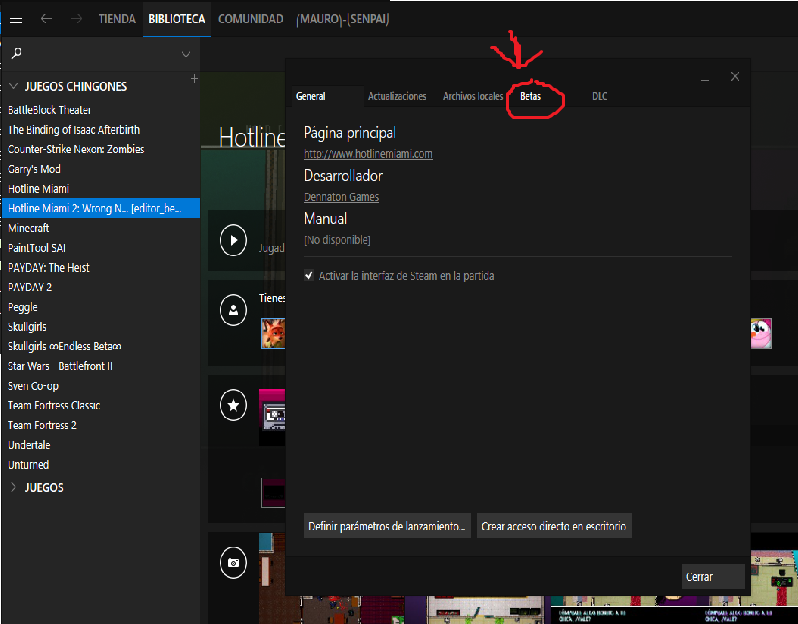Select Minecraft in the game list

(101, 228)
